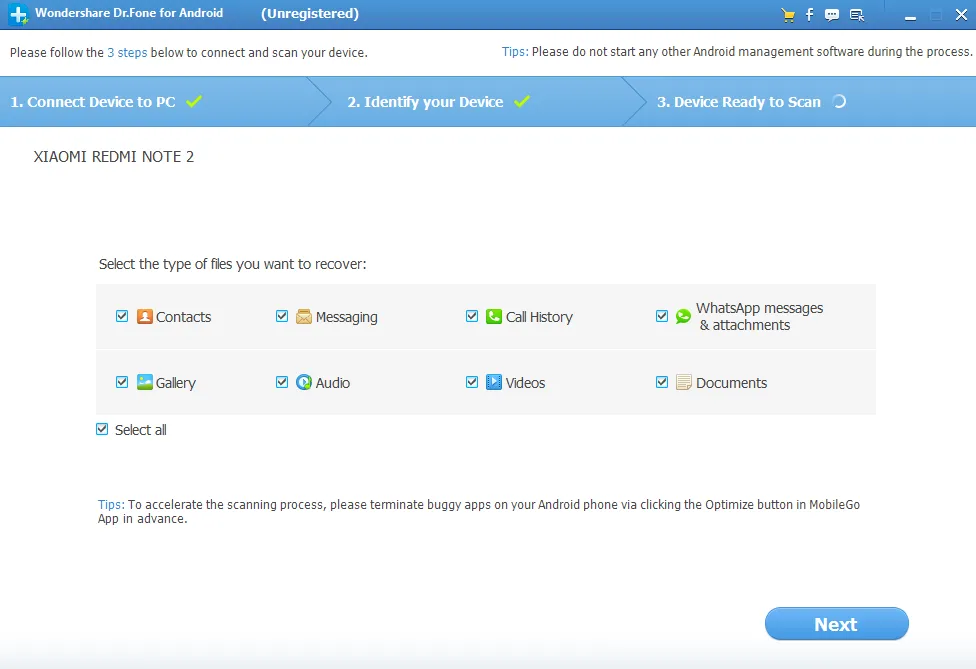This screenshot has width=976, height=669.
Task: Click the Videos film icon
Action: click(x=494, y=382)
